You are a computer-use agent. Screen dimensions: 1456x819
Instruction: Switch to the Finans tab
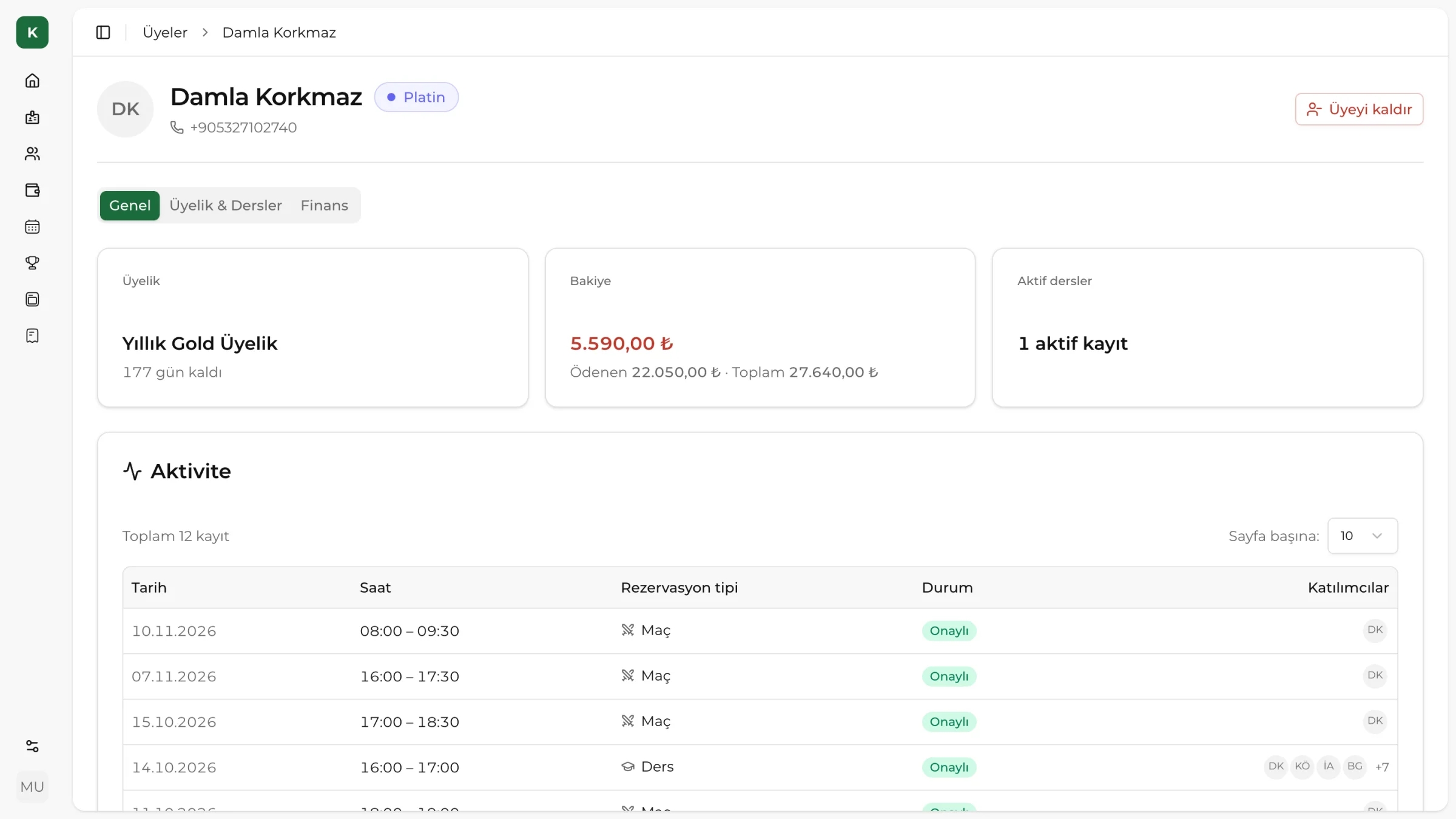click(x=325, y=205)
